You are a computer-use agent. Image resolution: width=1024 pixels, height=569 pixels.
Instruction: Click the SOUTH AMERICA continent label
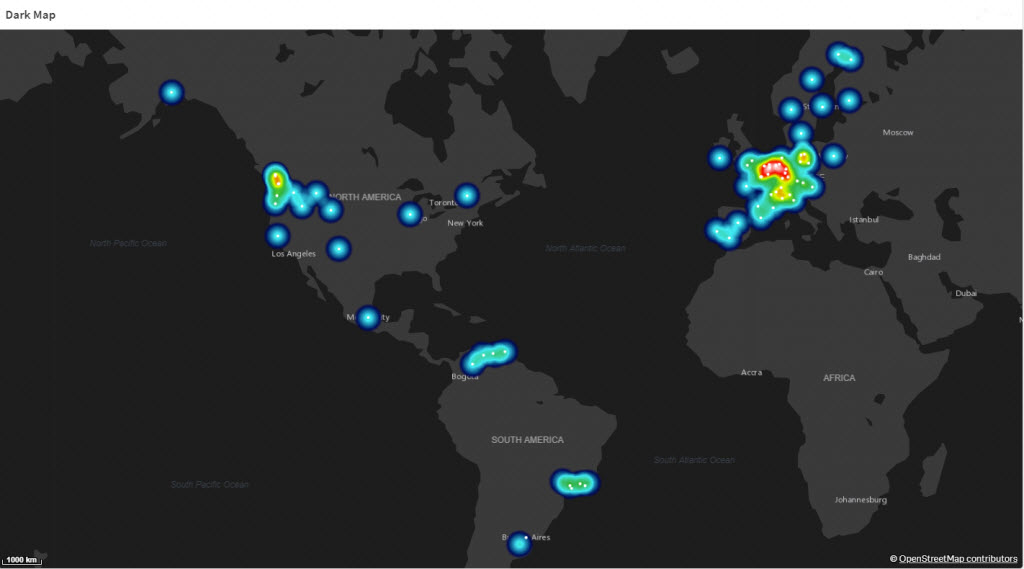[x=527, y=440]
